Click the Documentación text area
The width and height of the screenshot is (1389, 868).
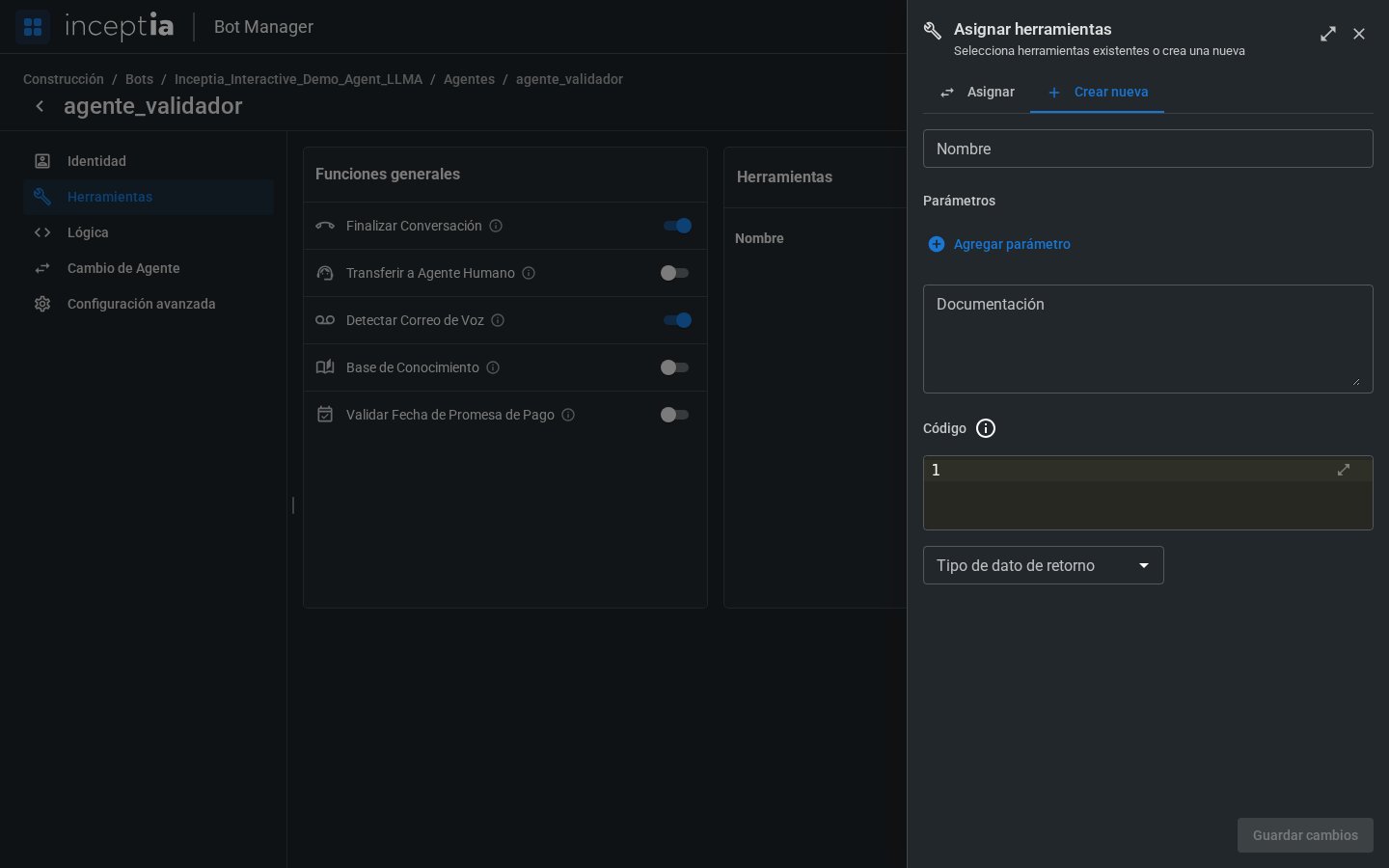pyautogui.click(x=1148, y=339)
